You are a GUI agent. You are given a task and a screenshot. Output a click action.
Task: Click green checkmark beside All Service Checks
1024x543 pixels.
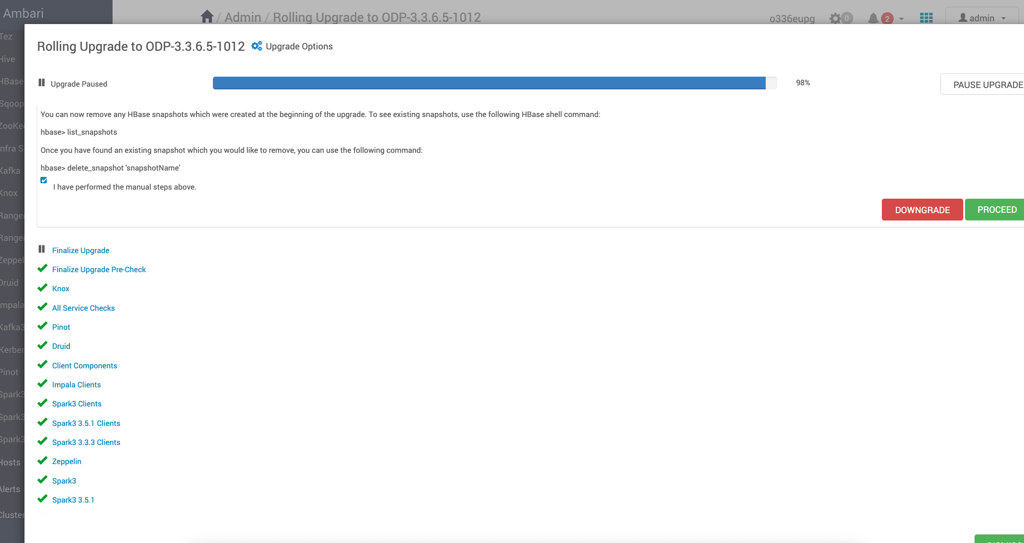42,307
